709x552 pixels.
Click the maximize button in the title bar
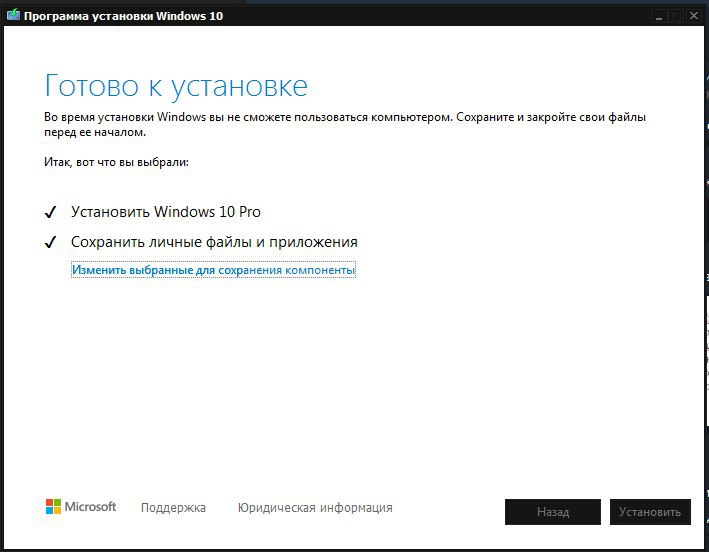coord(676,17)
